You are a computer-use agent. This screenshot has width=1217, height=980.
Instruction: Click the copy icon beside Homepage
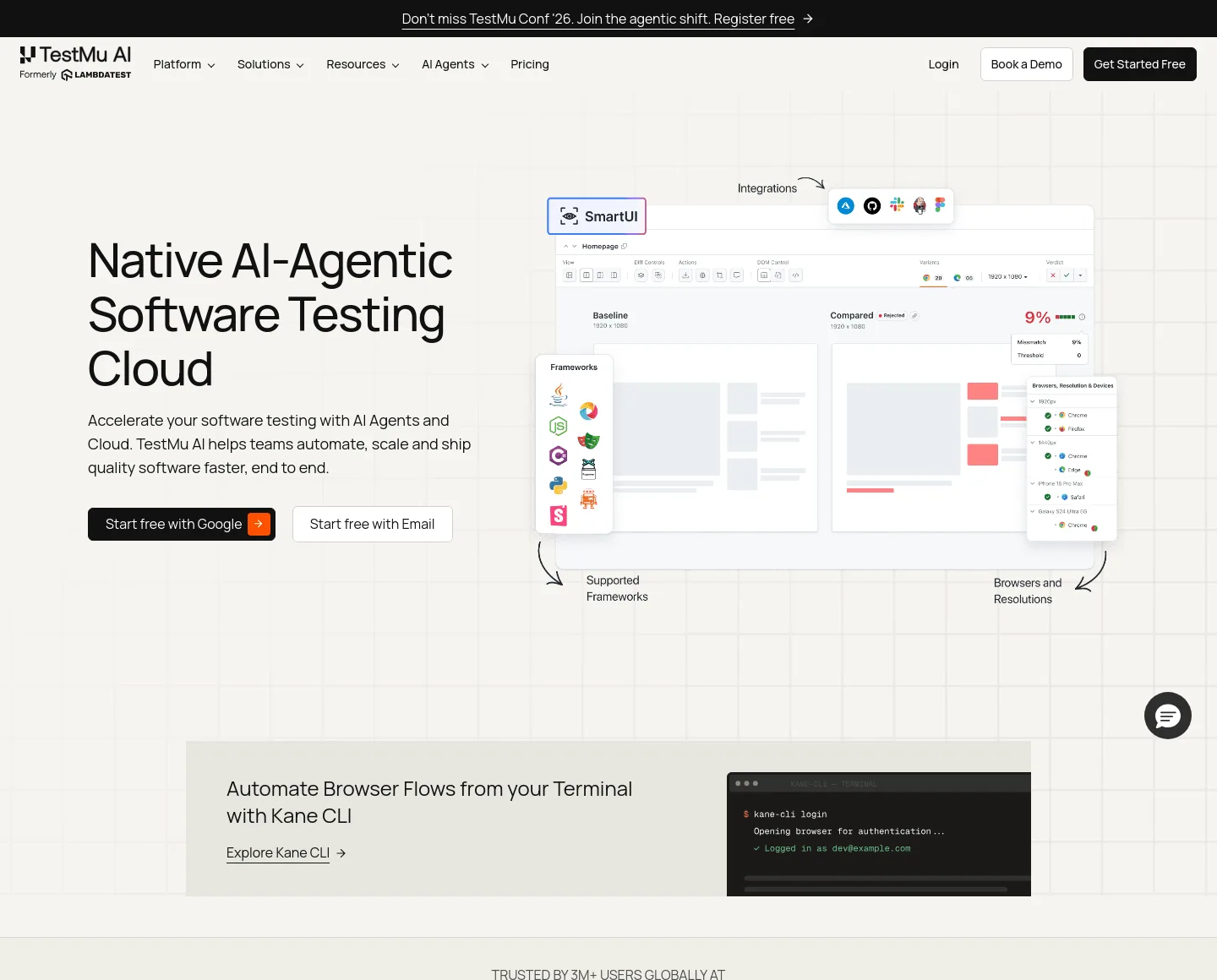pyautogui.click(x=625, y=247)
